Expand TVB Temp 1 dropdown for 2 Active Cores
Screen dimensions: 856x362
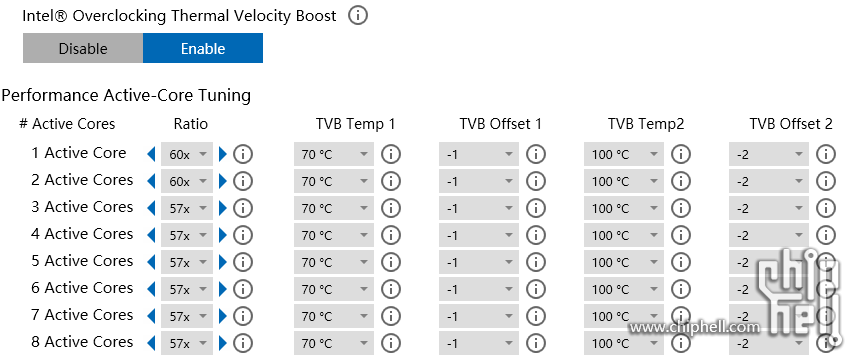click(x=334, y=181)
